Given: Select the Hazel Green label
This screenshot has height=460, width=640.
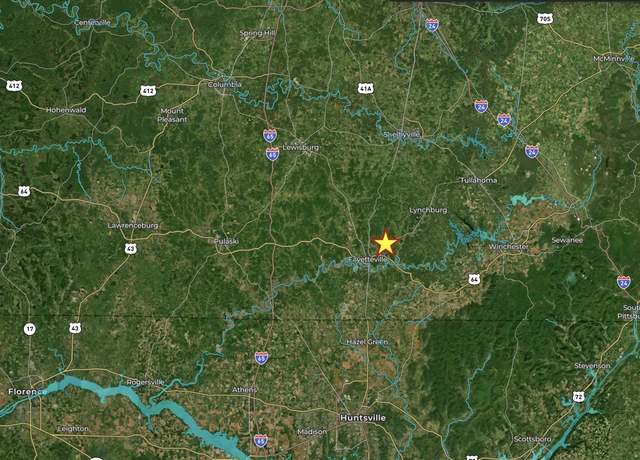Looking at the screenshot, I should click(367, 342).
